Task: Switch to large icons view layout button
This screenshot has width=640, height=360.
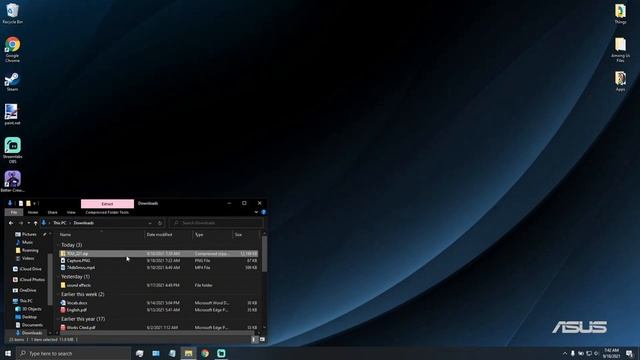Action: coord(262,339)
